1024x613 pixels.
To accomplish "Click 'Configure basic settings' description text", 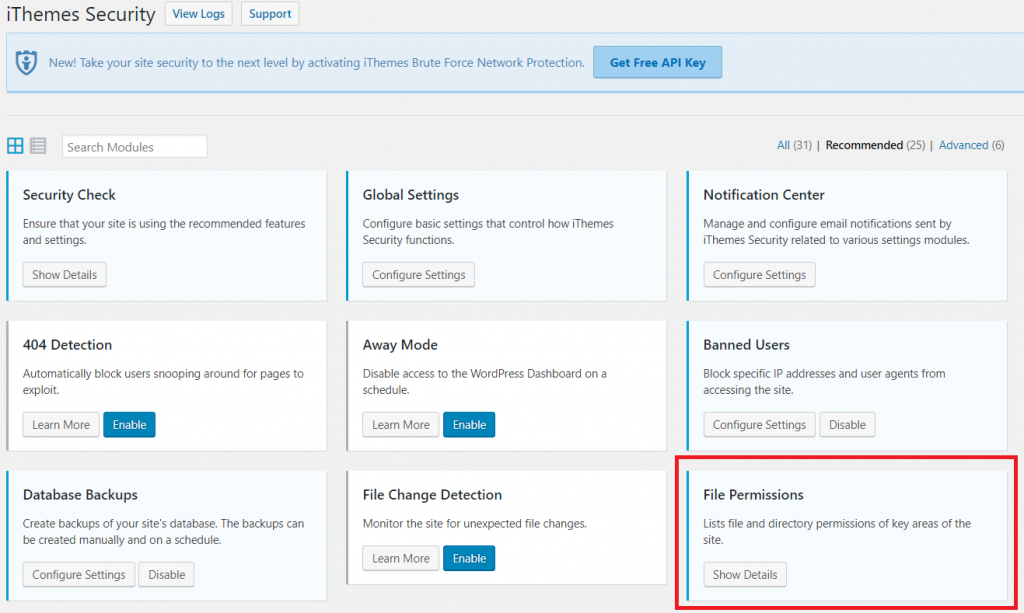I will [x=488, y=232].
